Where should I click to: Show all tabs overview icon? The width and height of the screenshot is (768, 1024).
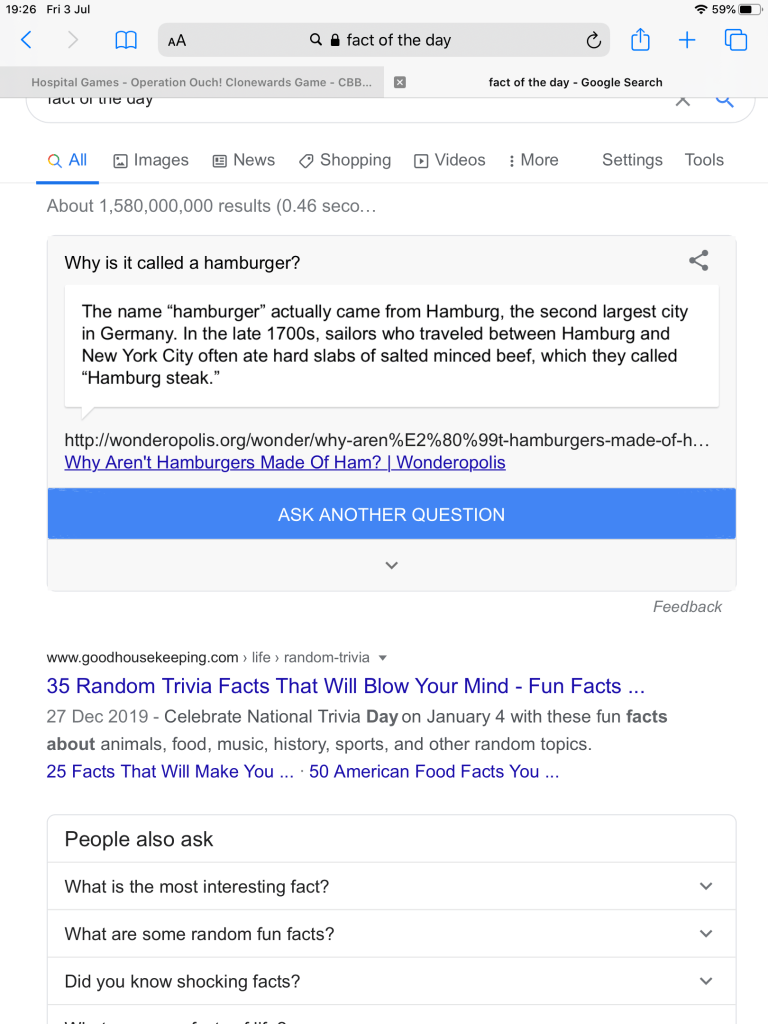click(x=736, y=40)
